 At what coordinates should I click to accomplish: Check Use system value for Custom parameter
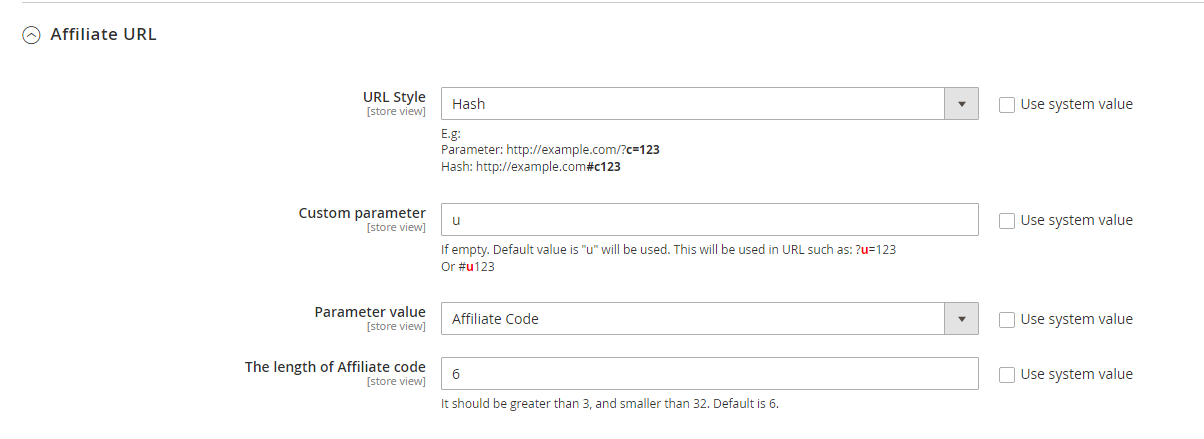point(1007,220)
